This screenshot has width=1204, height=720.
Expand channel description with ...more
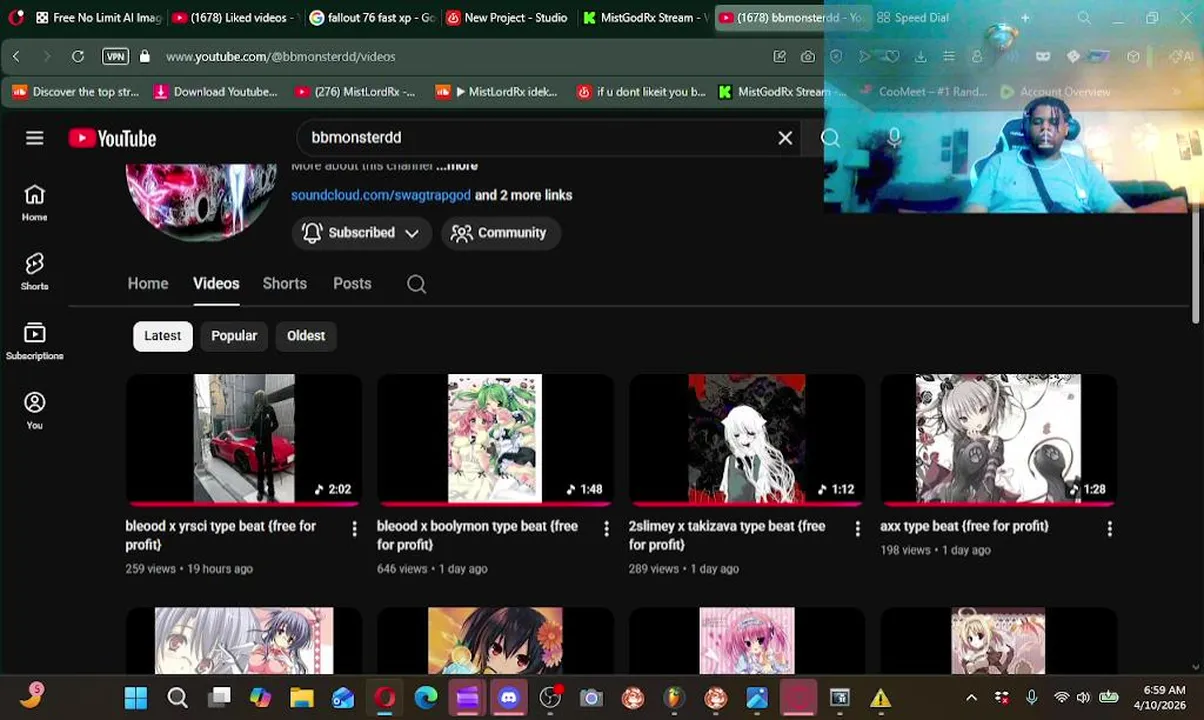coord(457,166)
